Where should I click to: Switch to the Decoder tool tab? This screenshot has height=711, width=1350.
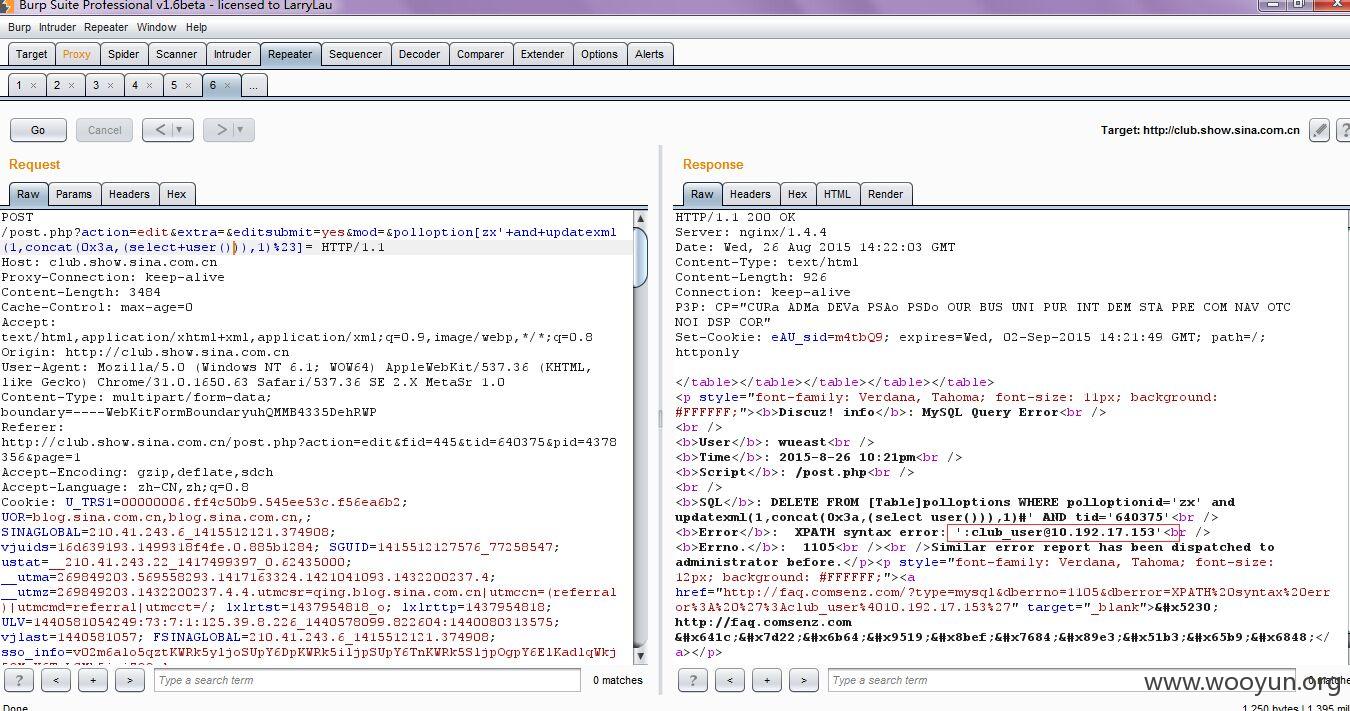(x=419, y=54)
